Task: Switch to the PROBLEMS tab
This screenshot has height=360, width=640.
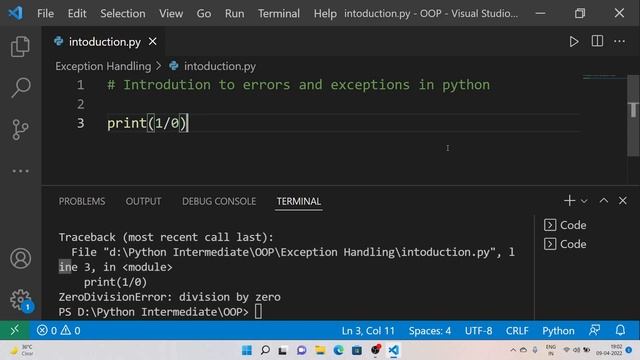Action: (x=82, y=201)
